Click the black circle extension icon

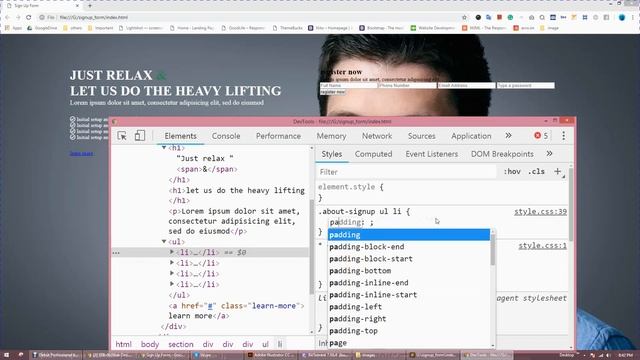point(478,18)
